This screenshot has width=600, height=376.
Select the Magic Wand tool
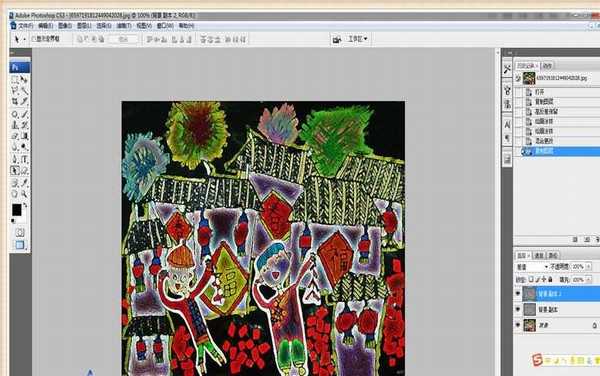coord(24,91)
